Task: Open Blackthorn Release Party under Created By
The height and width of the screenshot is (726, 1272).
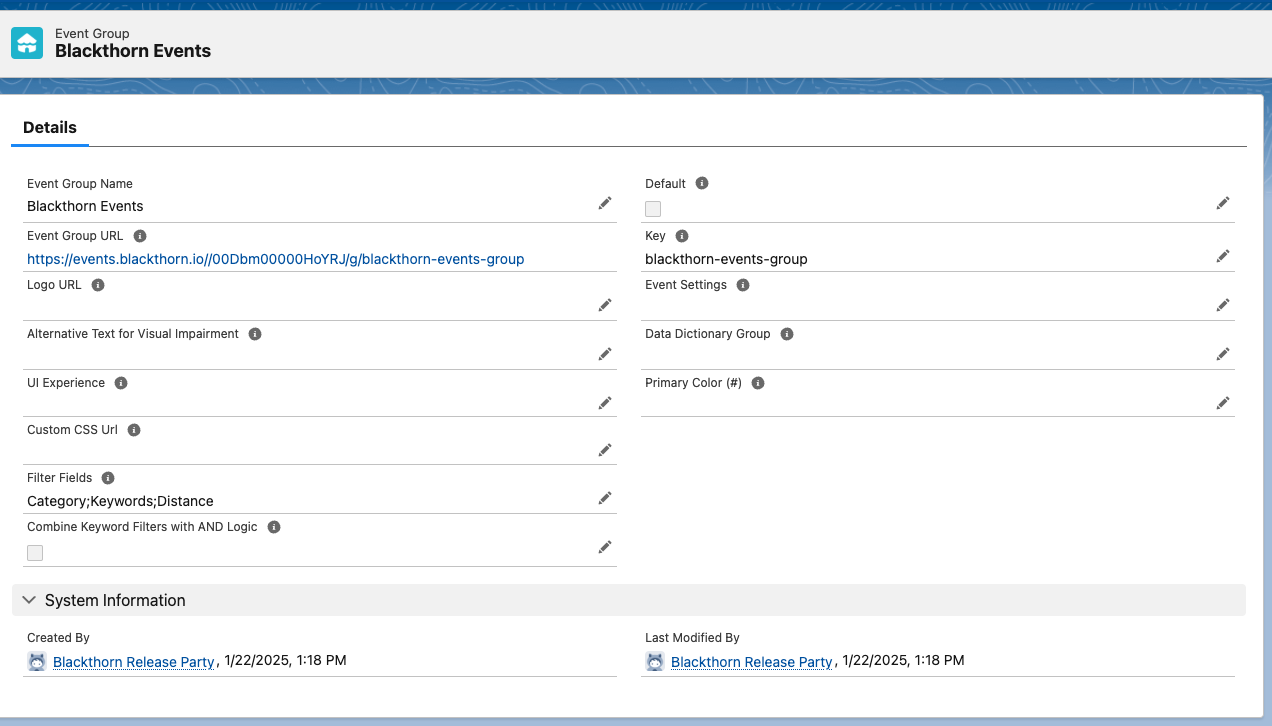Action: click(x=134, y=662)
